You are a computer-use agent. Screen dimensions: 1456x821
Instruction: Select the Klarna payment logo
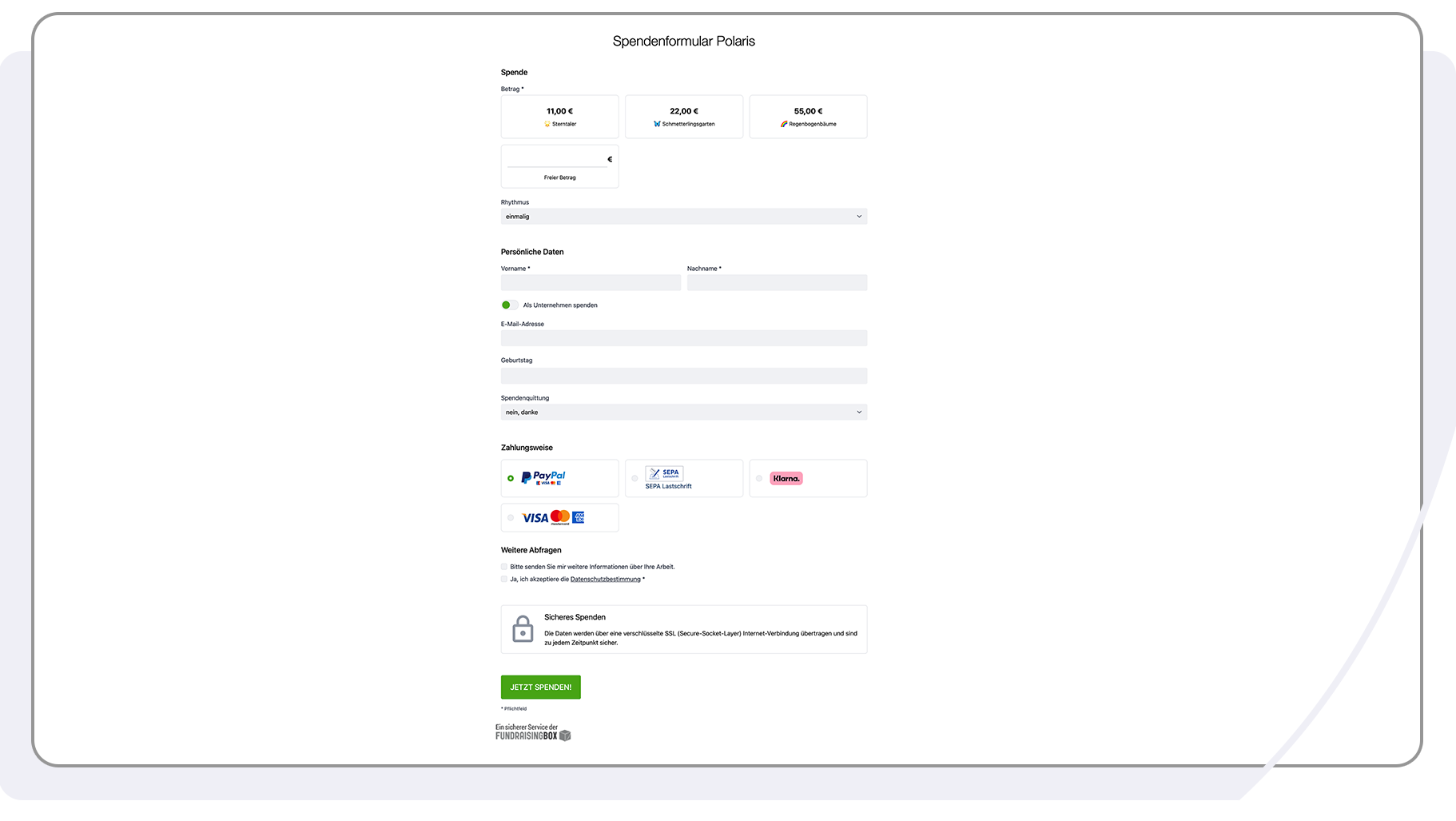787,478
